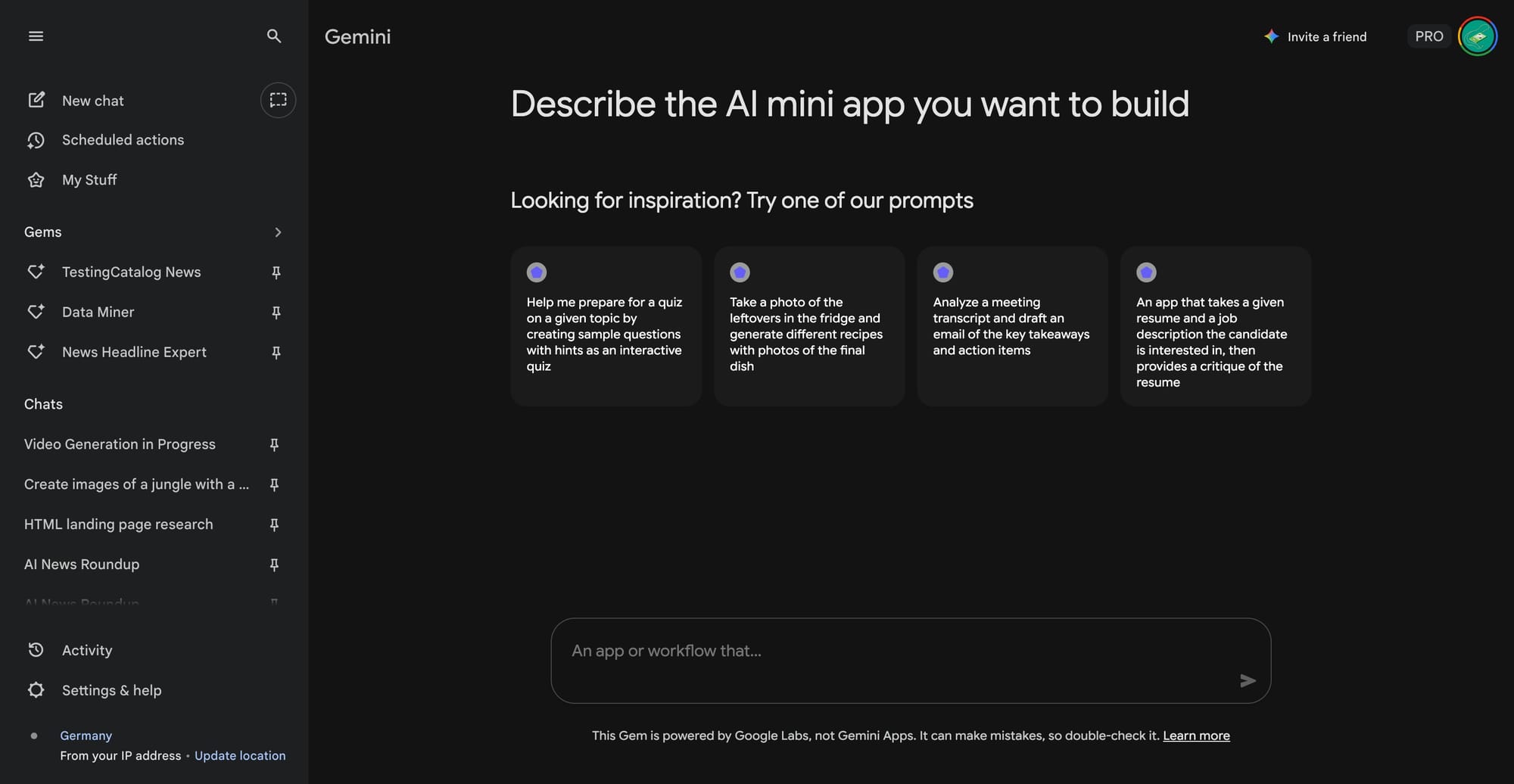Expand the Gems section chevron

[x=278, y=232]
